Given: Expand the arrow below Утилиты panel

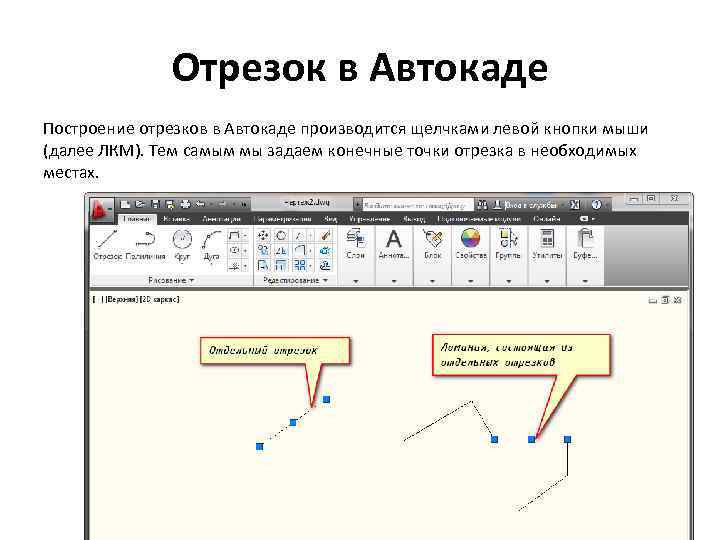Looking at the screenshot, I should point(547,281).
